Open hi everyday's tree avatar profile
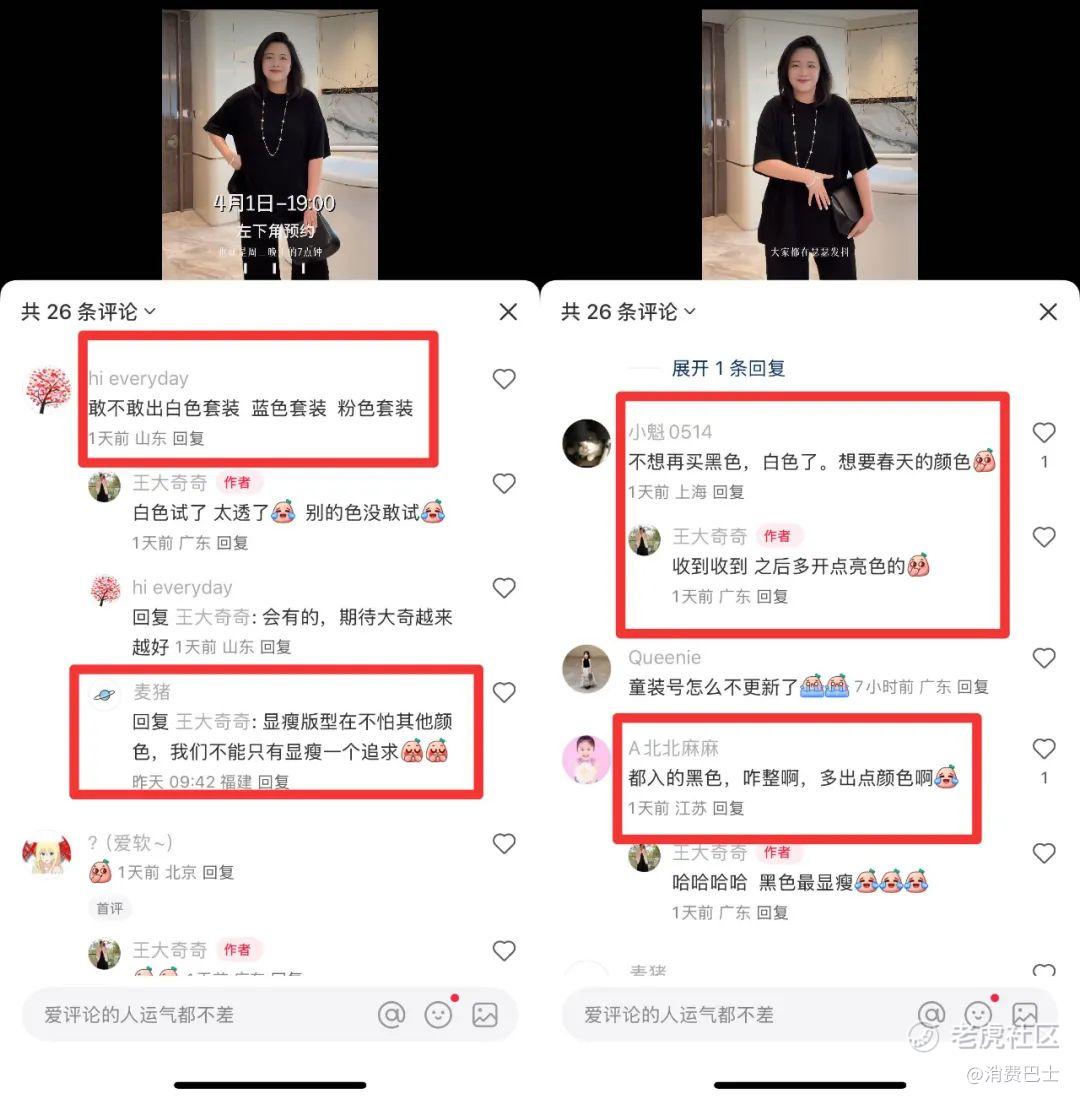Screen dimensions: 1080x1099 tap(48, 389)
